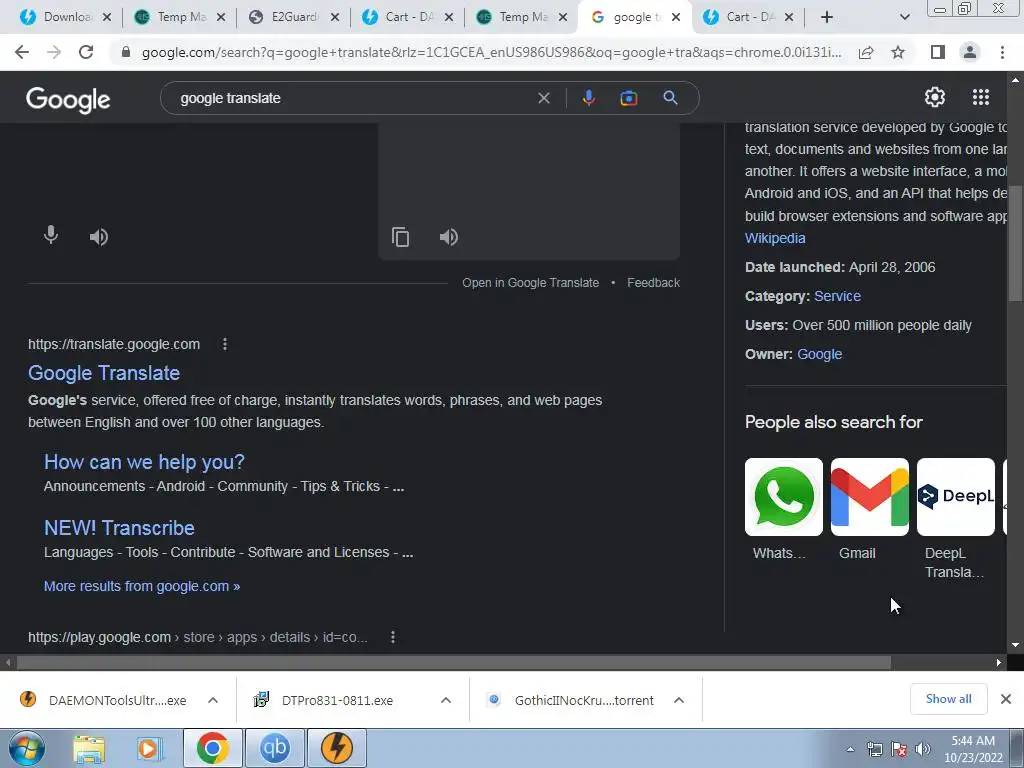The image size is (1024, 768).
Task: Open the GothicIINocKru torrent download
Action: tap(584, 700)
